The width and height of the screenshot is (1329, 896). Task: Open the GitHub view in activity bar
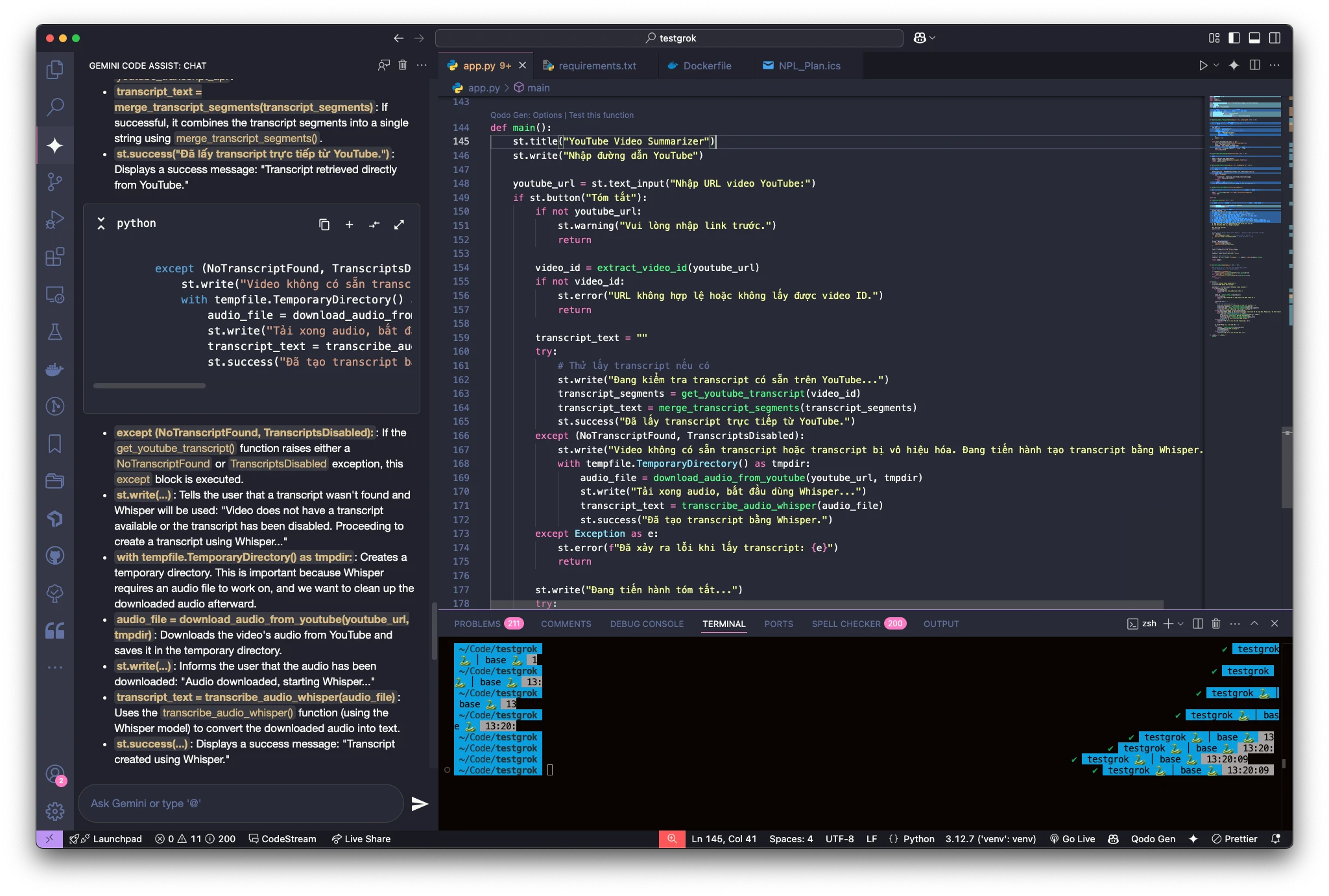(x=55, y=556)
